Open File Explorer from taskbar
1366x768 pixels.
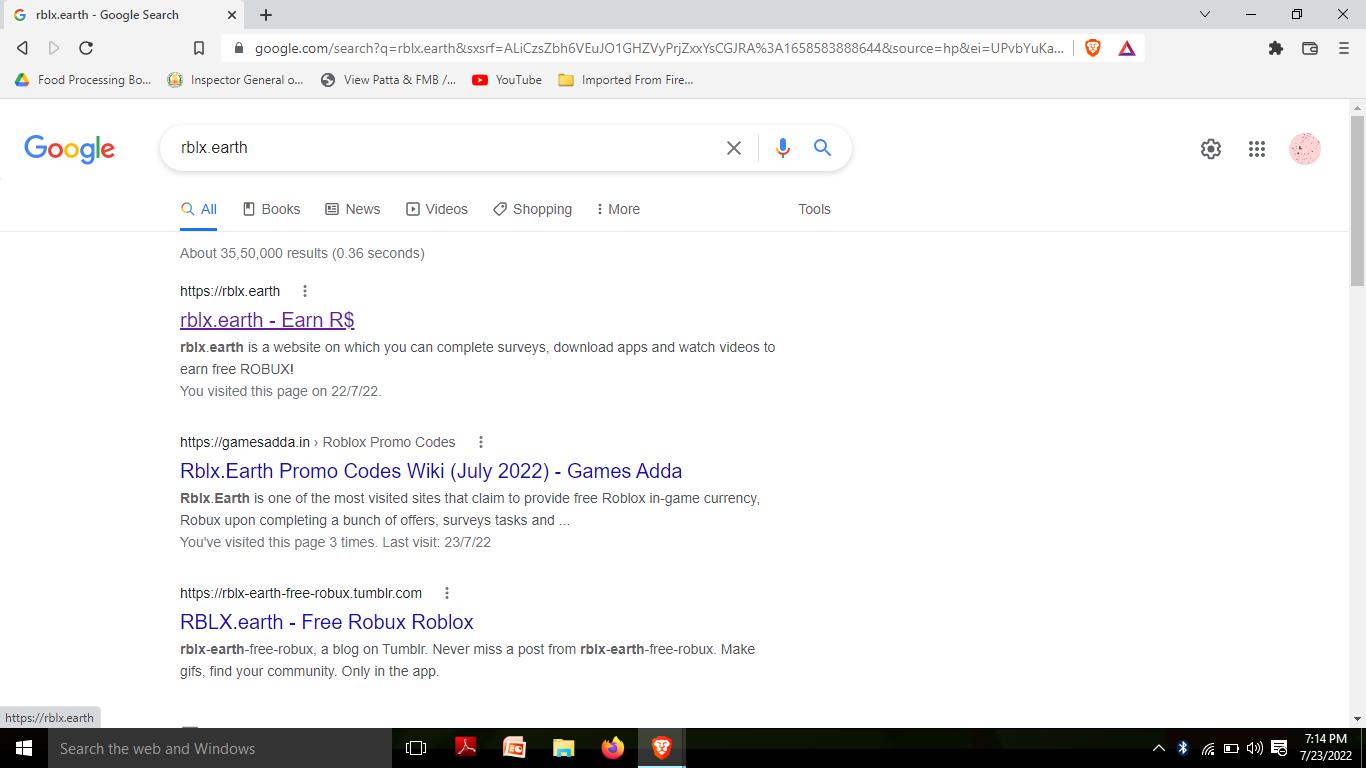click(563, 748)
